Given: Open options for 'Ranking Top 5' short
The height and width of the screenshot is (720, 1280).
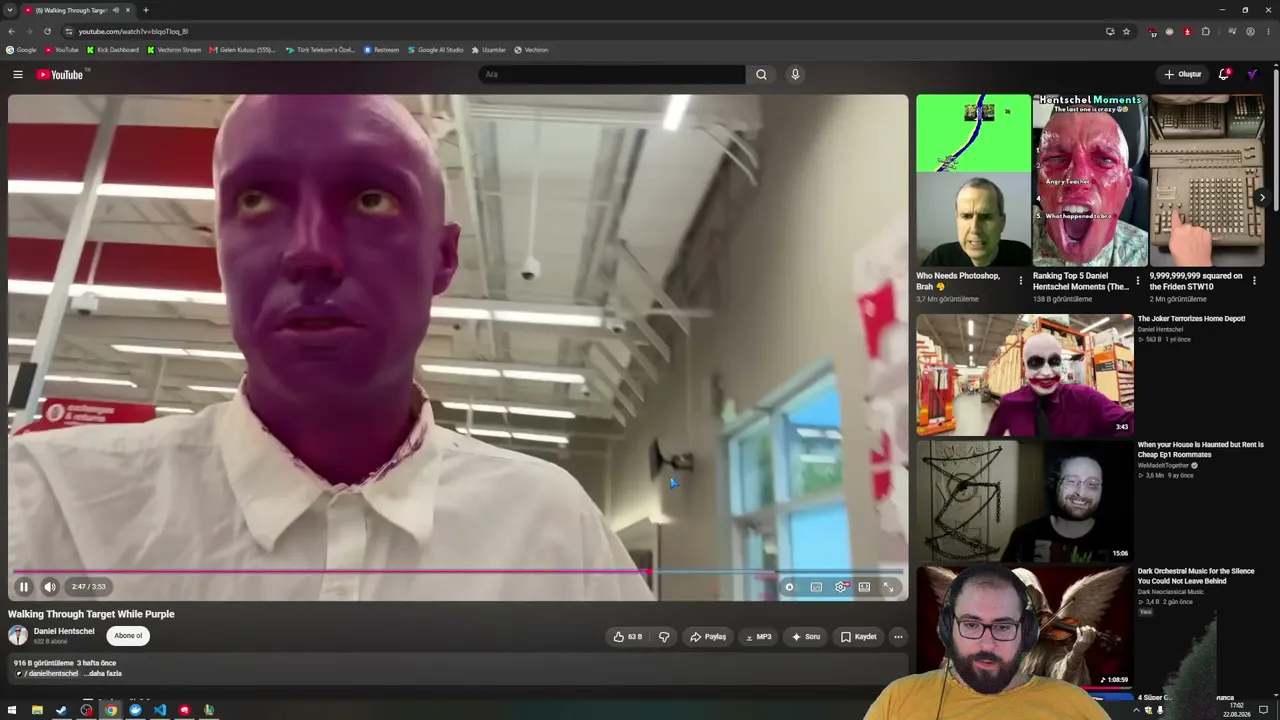Looking at the screenshot, I should [1138, 281].
